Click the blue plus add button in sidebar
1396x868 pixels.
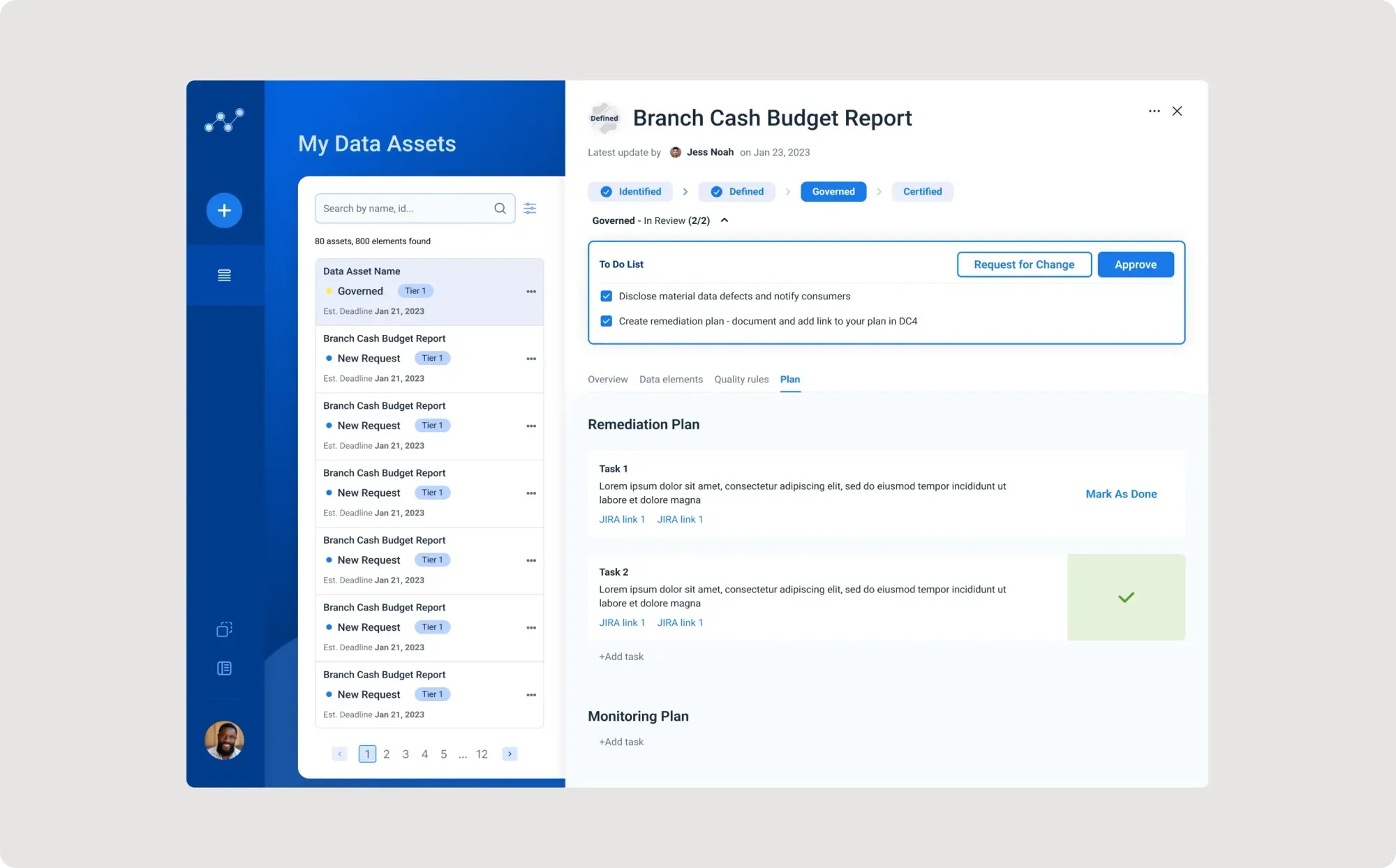[224, 210]
